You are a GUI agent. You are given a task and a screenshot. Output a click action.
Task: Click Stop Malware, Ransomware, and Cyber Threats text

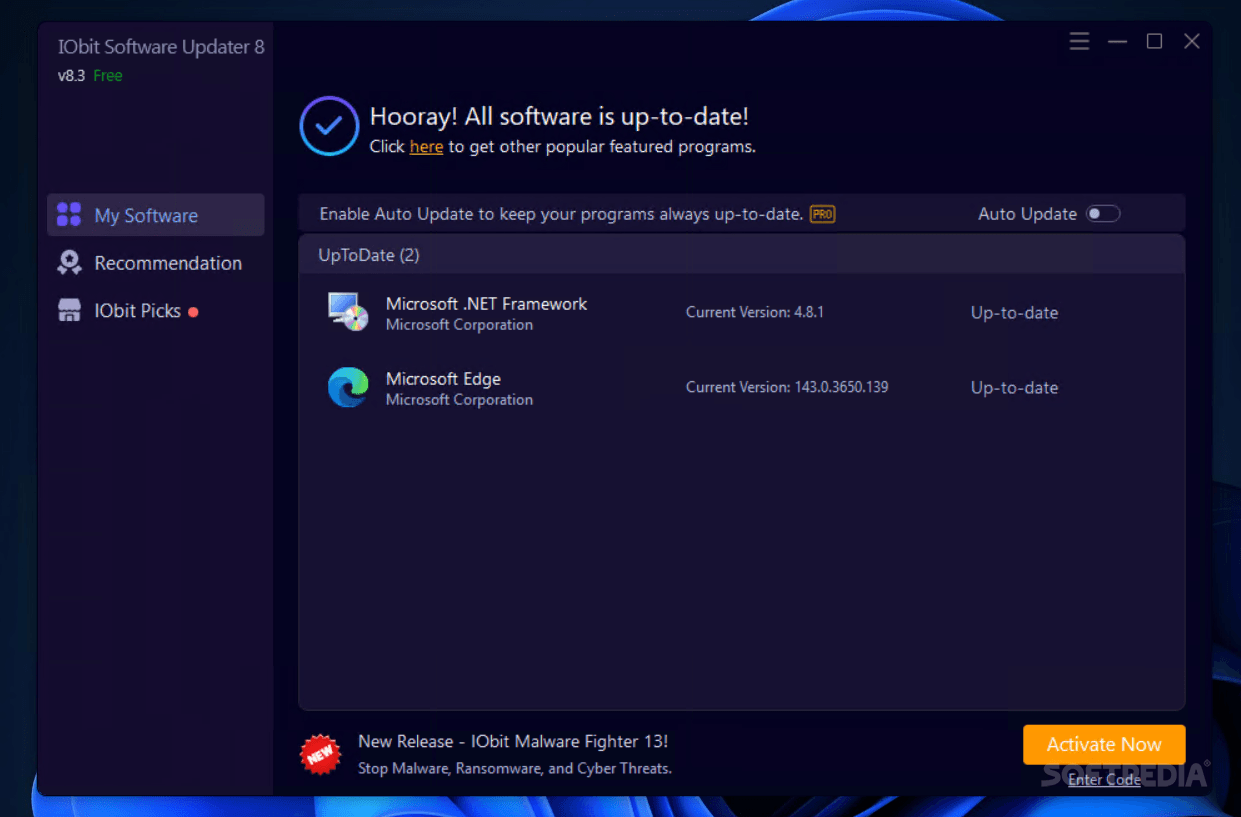coord(515,769)
